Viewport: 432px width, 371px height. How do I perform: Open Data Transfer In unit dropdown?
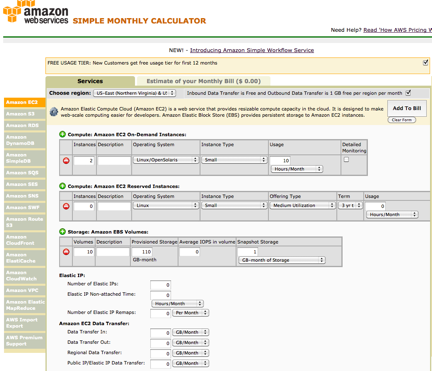tap(190, 332)
